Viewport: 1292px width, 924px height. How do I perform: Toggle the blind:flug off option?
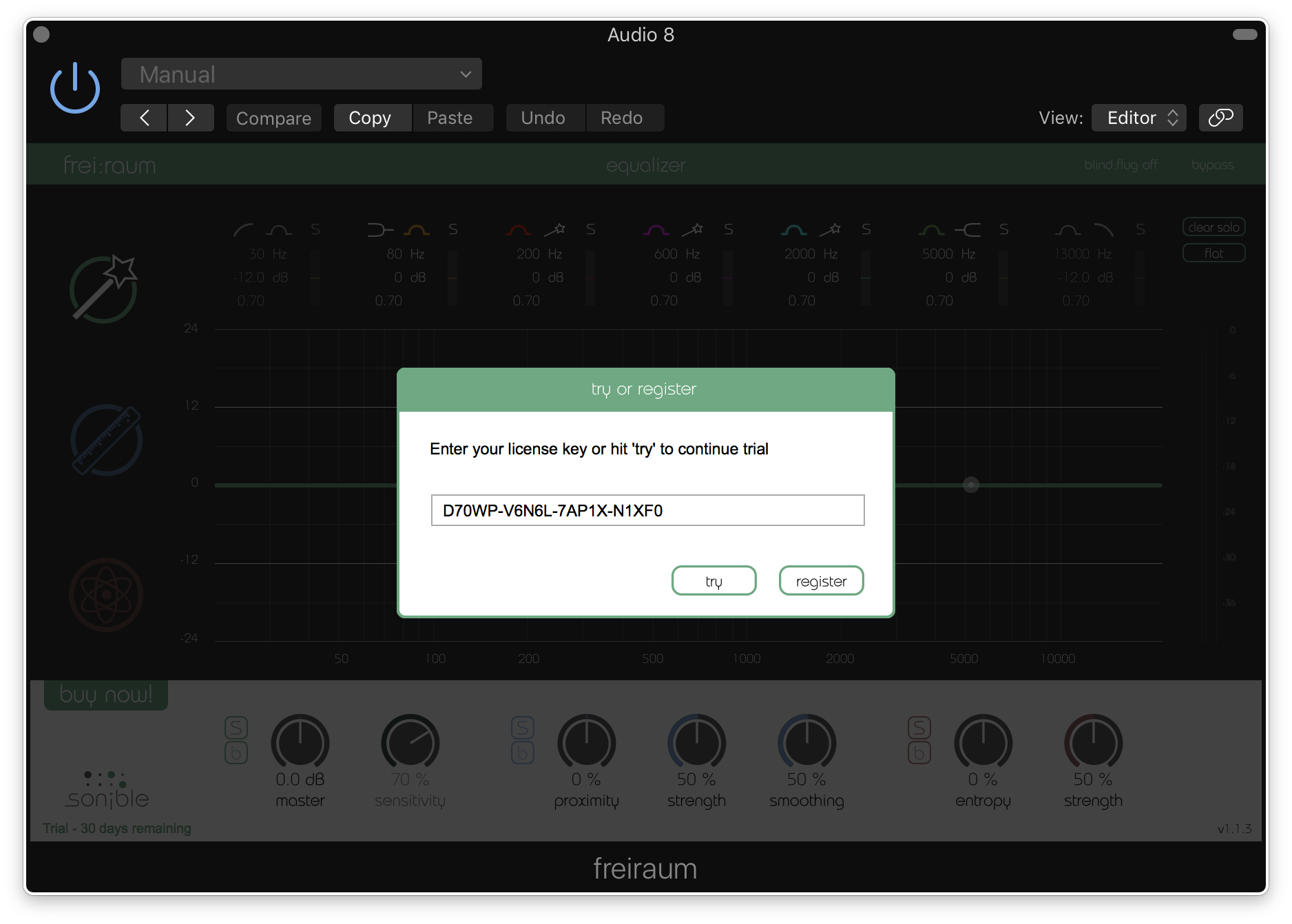click(1121, 165)
